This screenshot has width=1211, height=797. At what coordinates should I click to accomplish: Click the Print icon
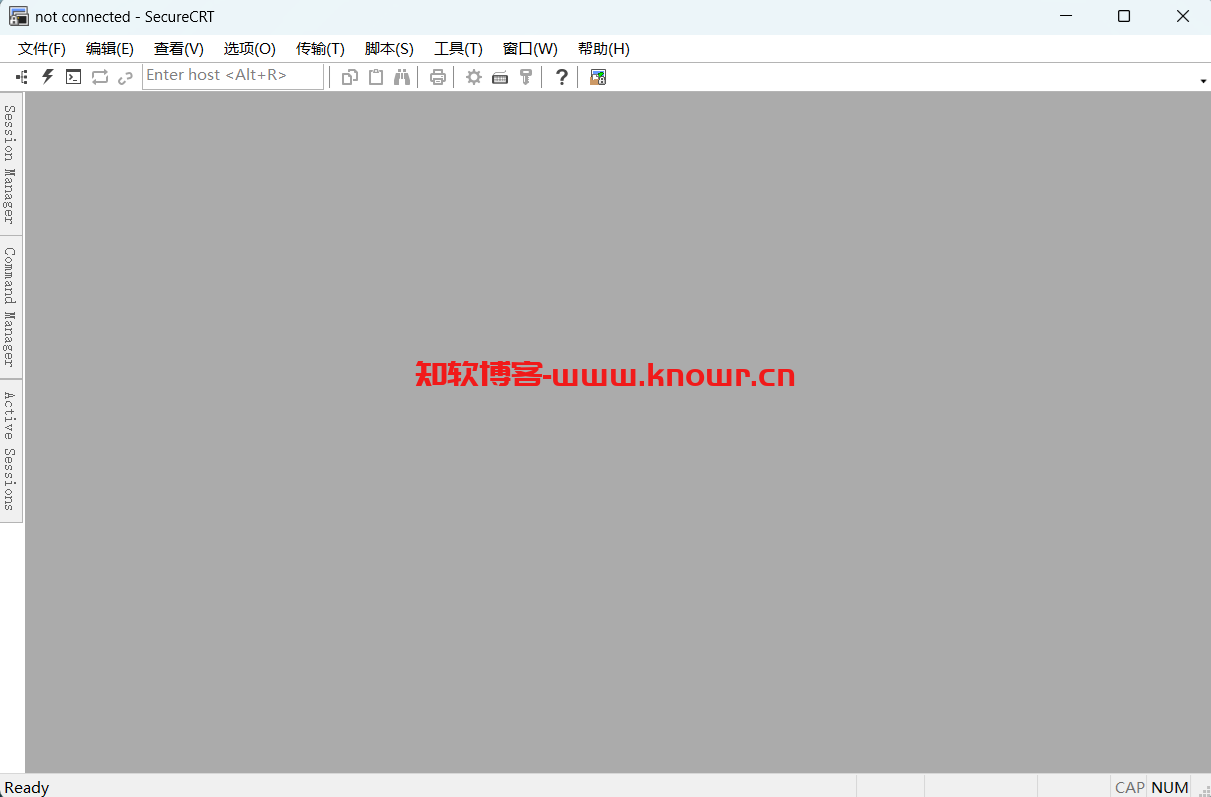(437, 76)
